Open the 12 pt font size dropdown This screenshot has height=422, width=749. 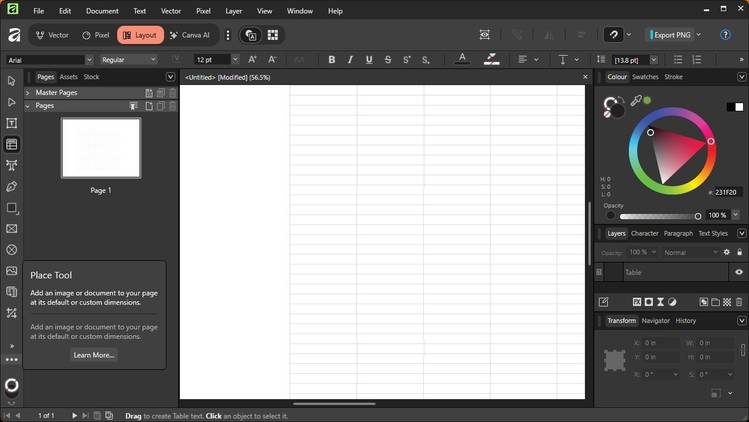click(235, 60)
